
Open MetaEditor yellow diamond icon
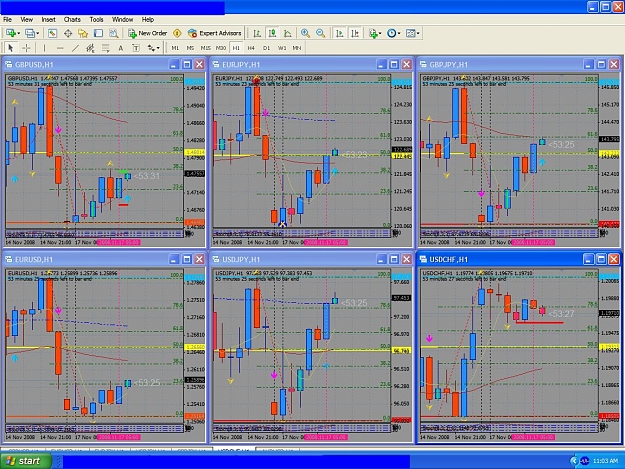pyautogui.click(x=177, y=33)
